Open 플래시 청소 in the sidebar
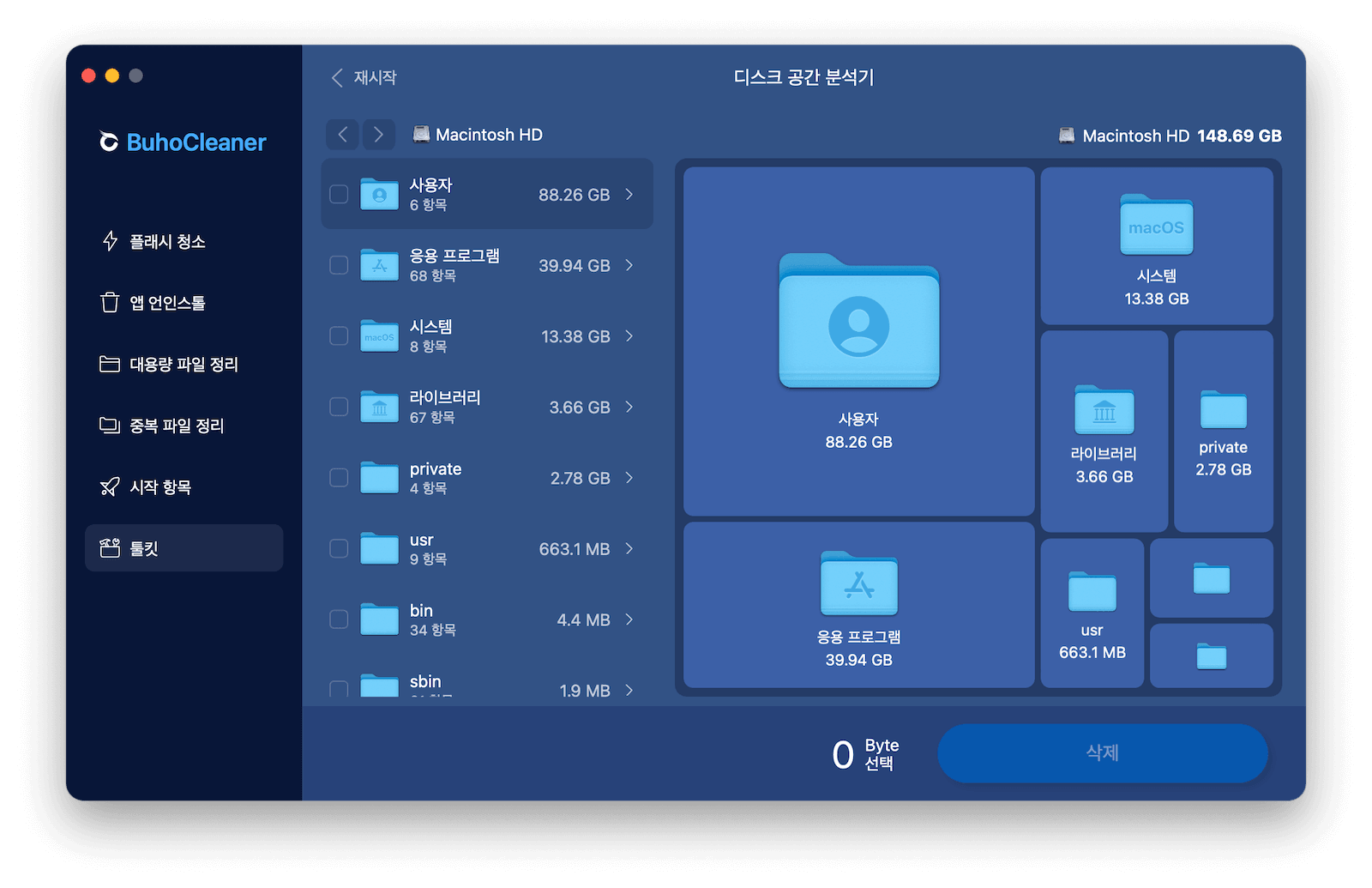Image resolution: width=1372 pixels, height=888 pixels. point(184,241)
